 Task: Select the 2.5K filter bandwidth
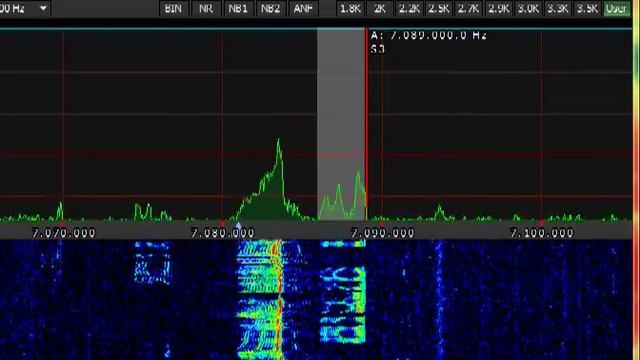(x=439, y=9)
